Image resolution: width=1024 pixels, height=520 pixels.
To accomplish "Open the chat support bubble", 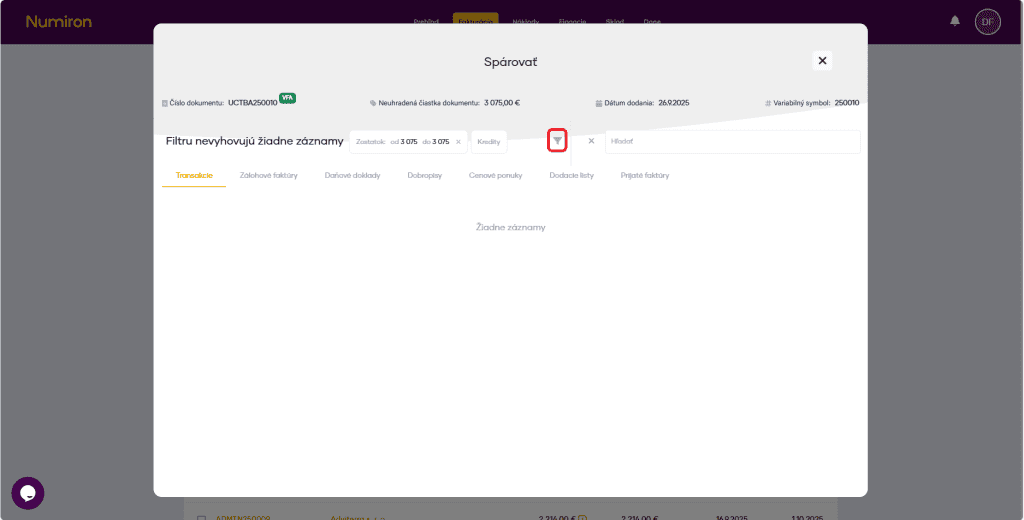I will (x=28, y=493).
